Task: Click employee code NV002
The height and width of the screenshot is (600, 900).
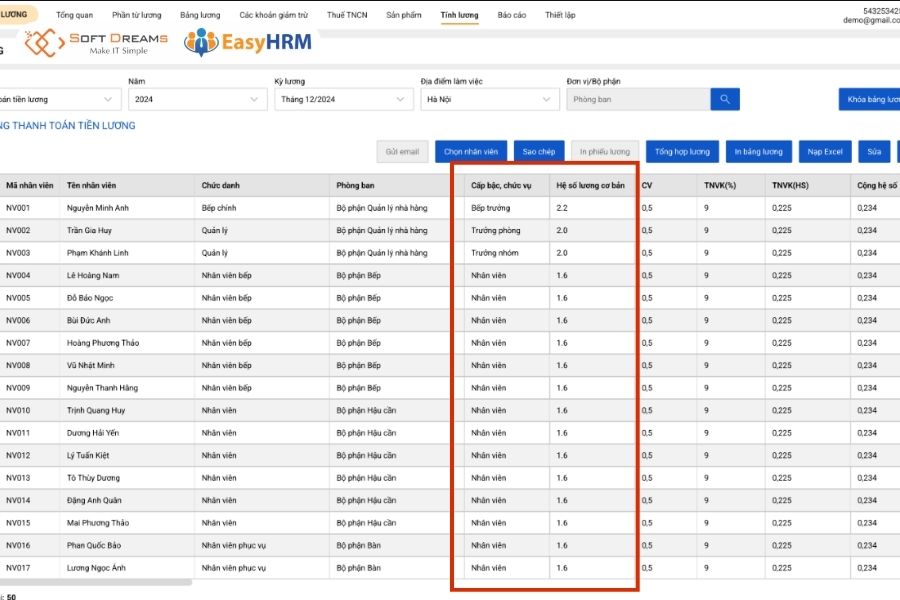Action: point(18,230)
